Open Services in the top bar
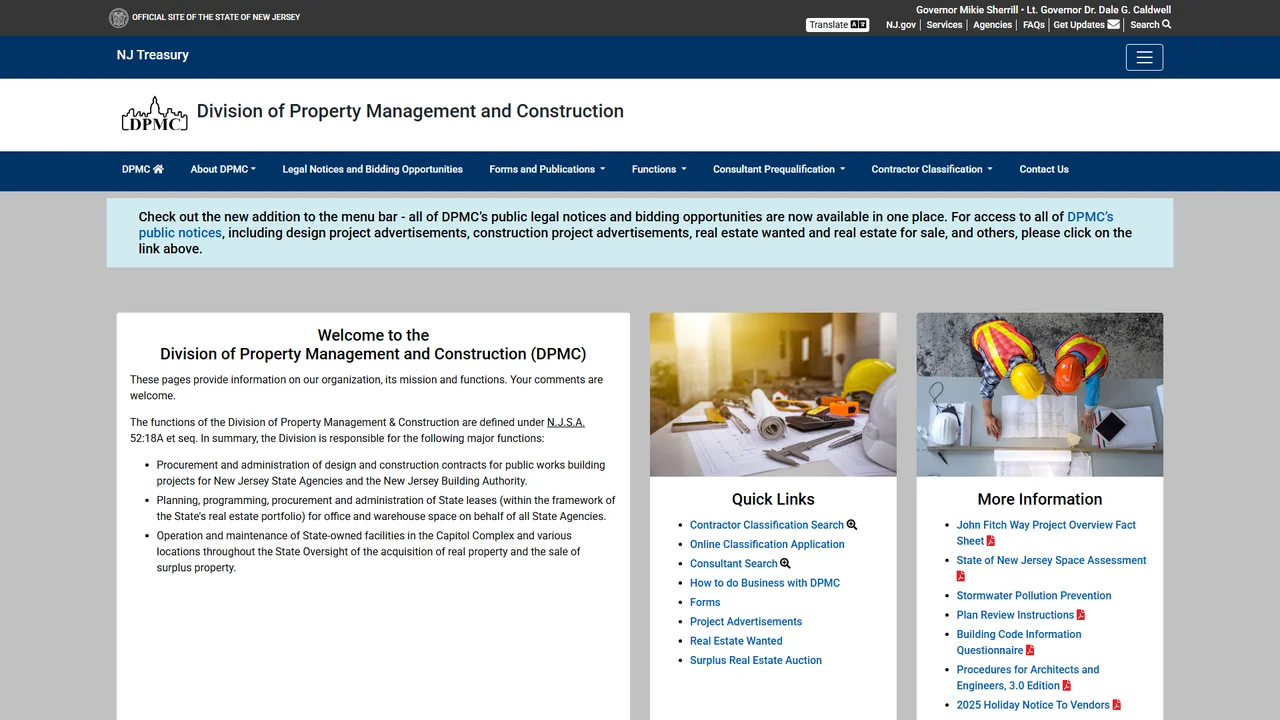This screenshot has width=1280, height=720. (944, 25)
